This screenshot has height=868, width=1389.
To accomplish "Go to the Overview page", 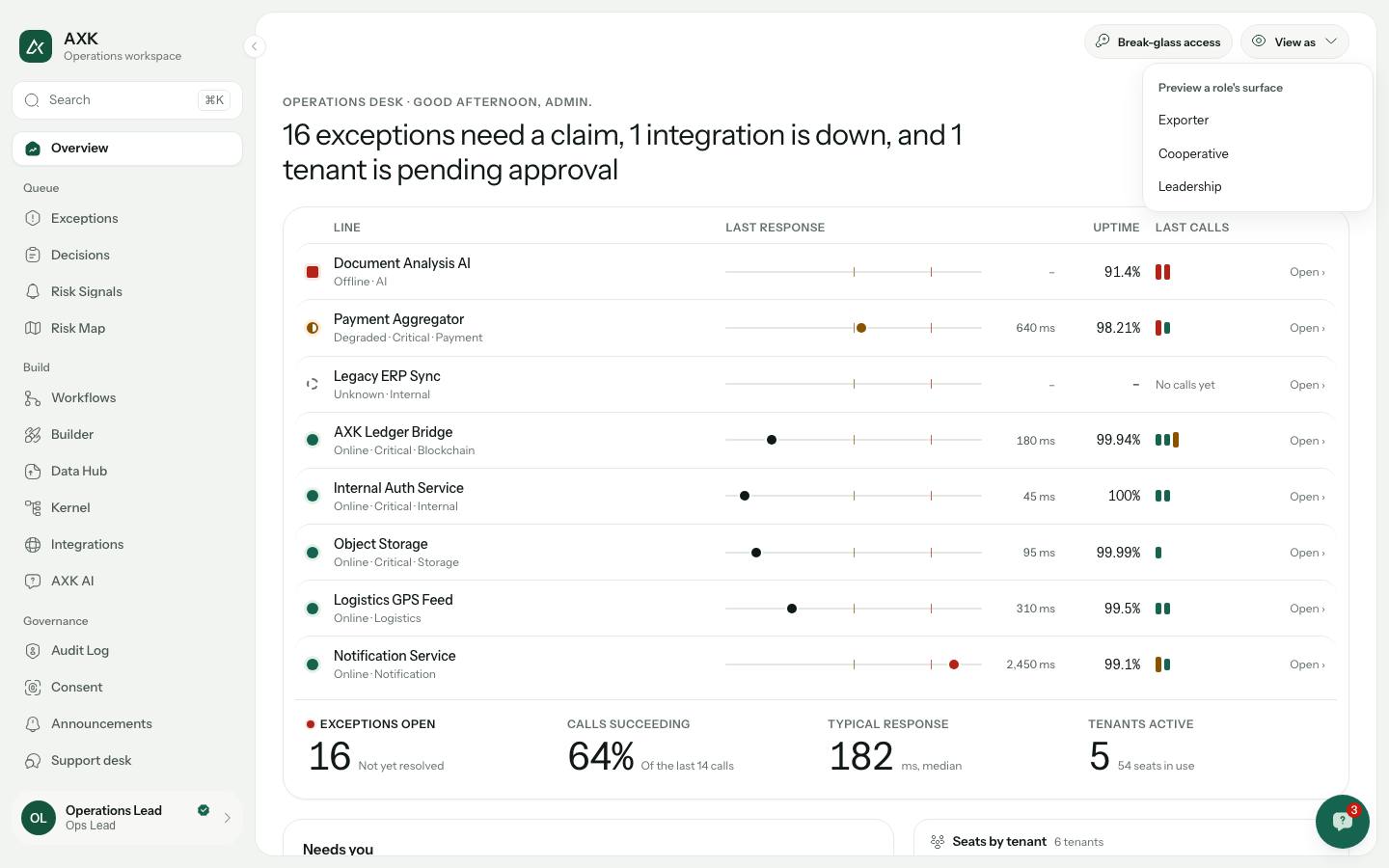I will tap(127, 149).
